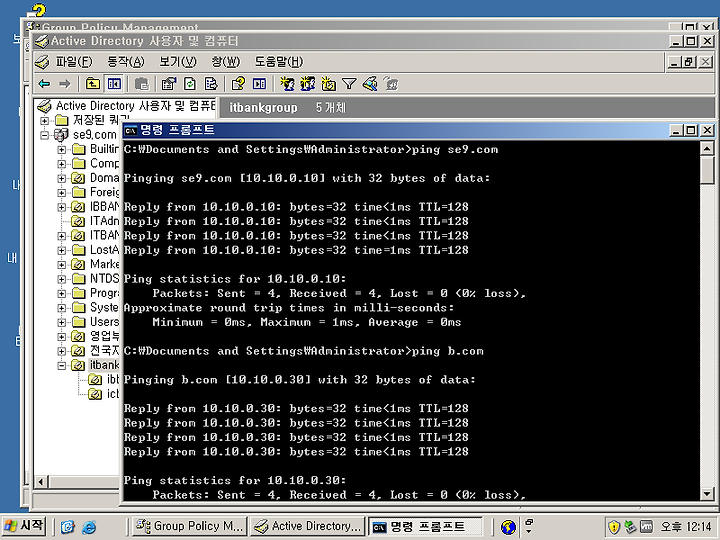720x540 pixels.
Task: Select the Program Data tree item
Action: click(104, 293)
